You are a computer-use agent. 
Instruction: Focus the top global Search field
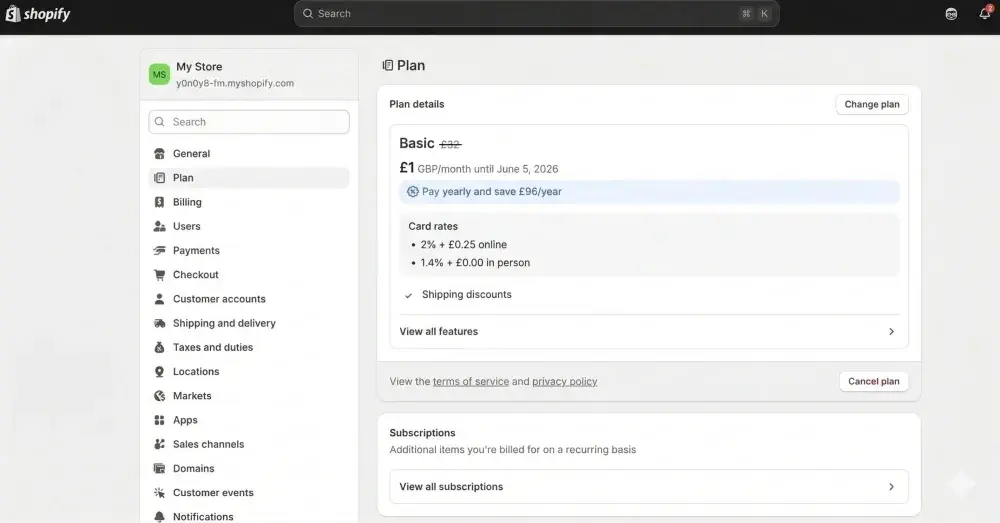click(536, 13)
